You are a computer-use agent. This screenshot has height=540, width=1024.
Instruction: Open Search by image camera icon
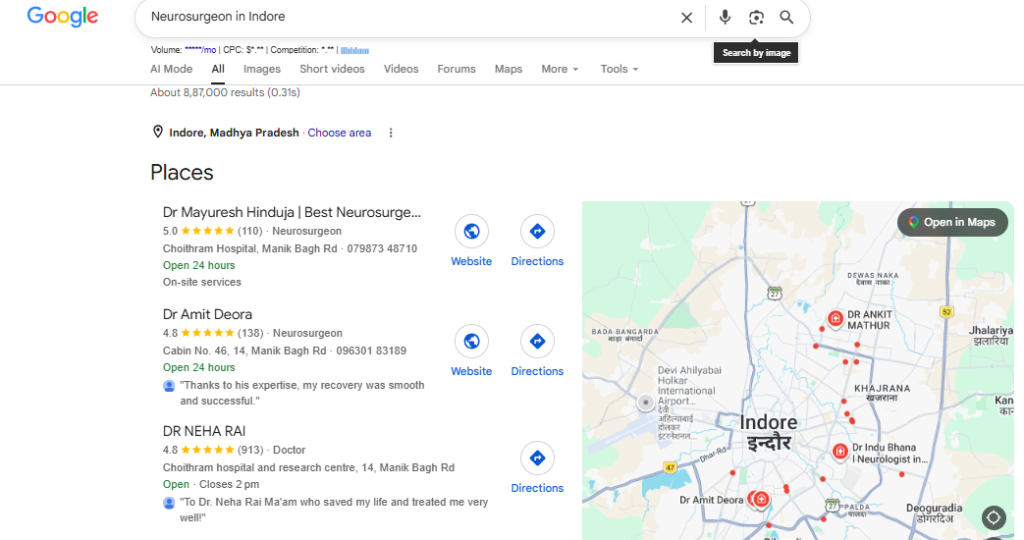pyautogui.click(x=756, y=18)
